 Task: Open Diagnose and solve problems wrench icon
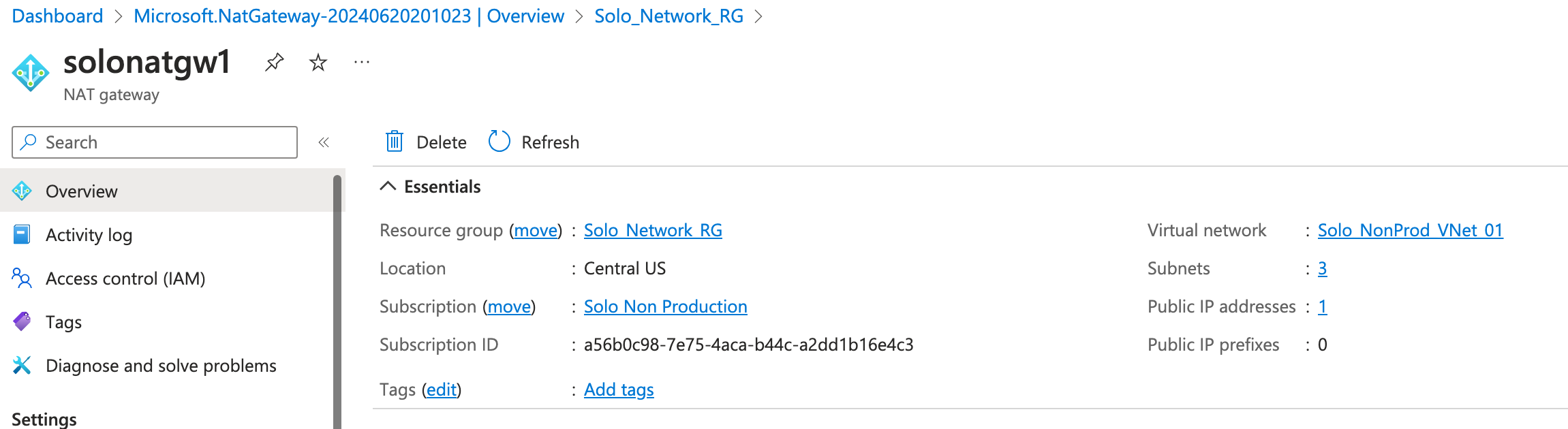click(22, 366)
